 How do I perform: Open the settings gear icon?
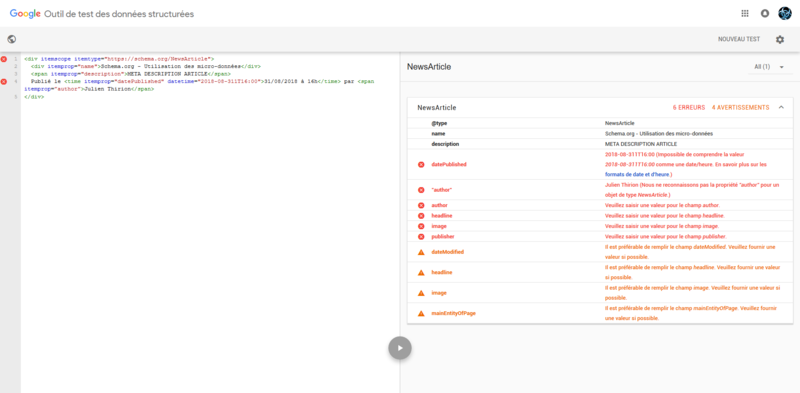coord(780,39)
